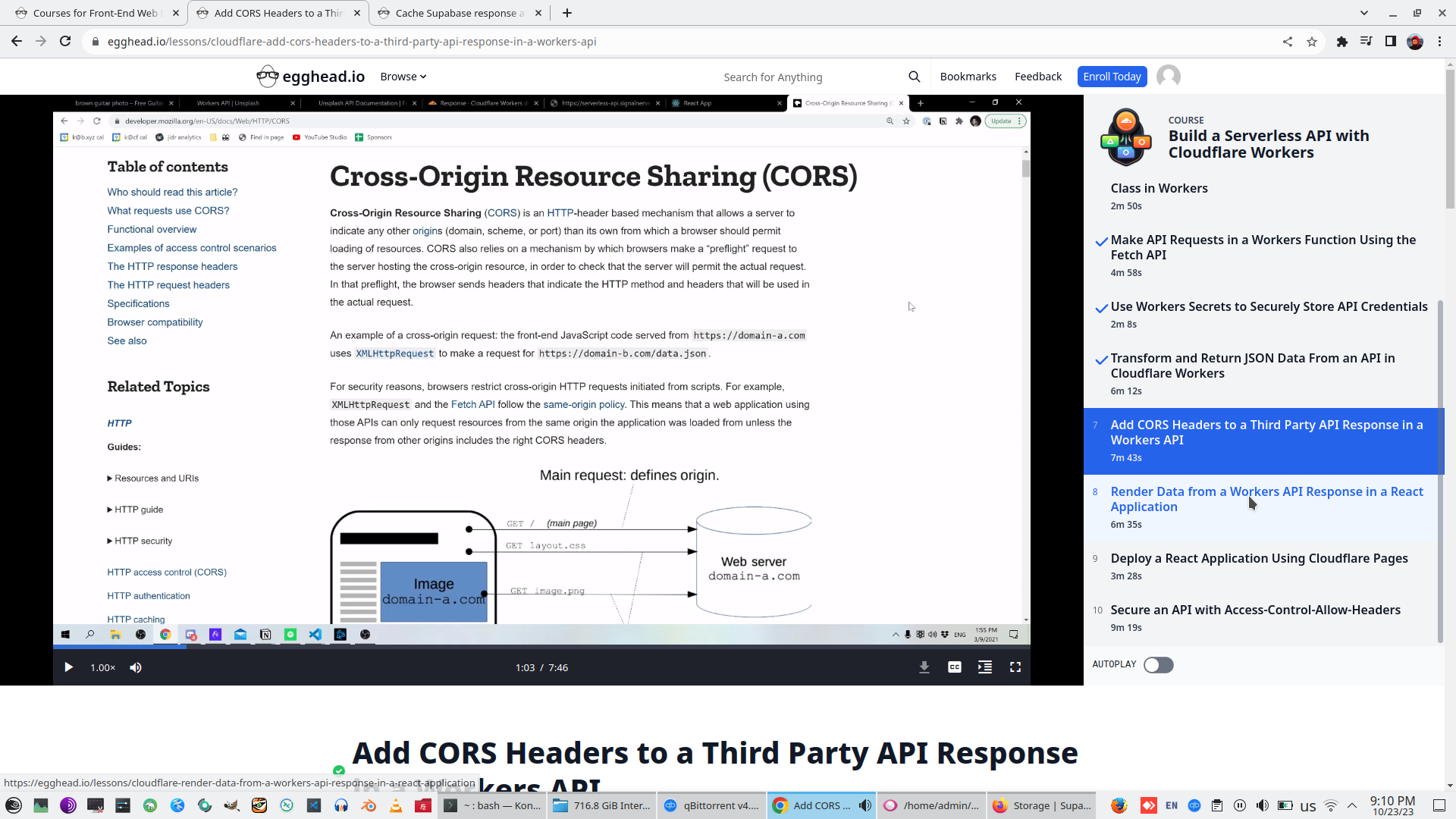
Task: Bookmark this page with the star icon
Action: [x=1312, y=42]
